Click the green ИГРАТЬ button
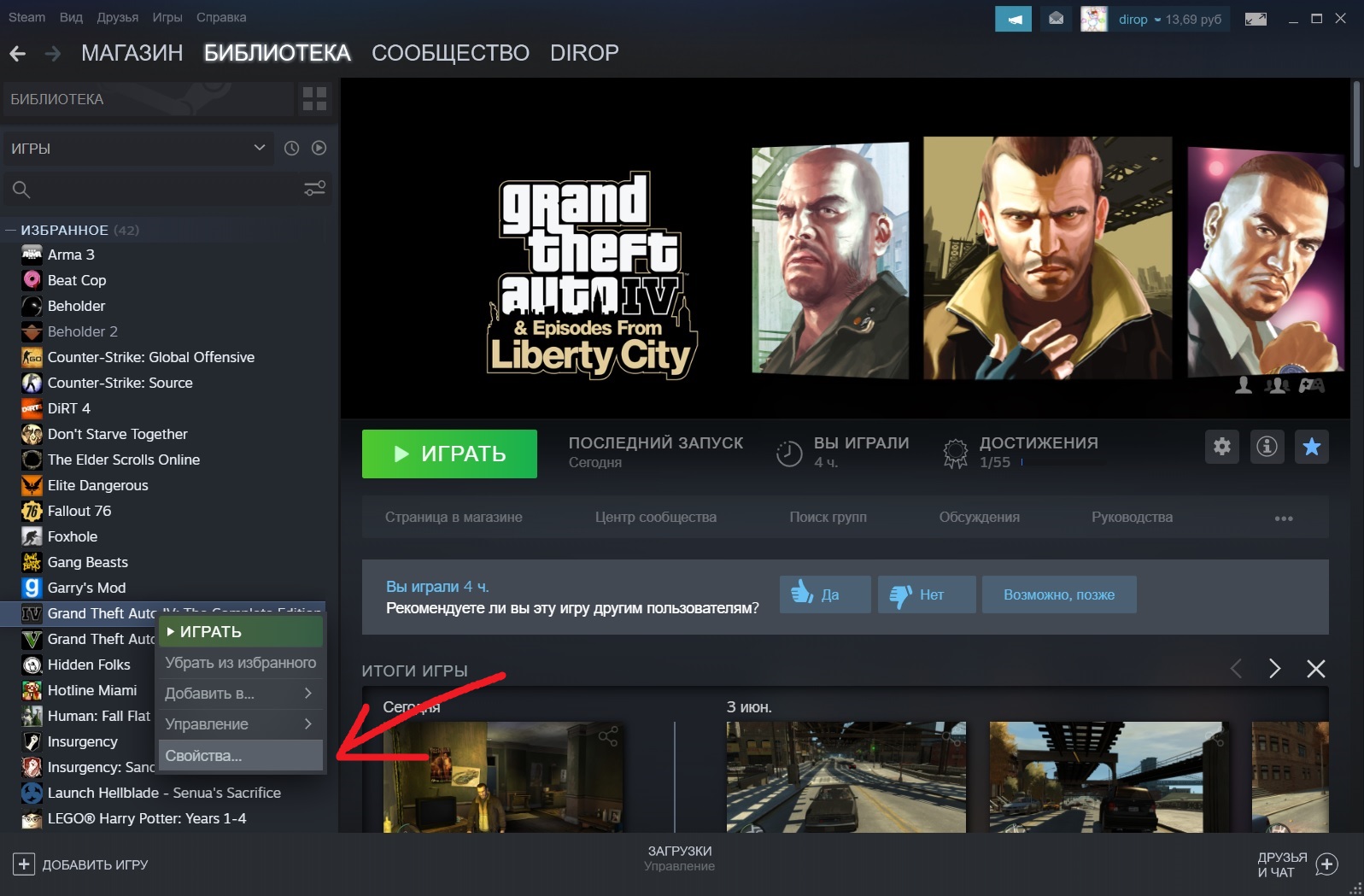This screenshot has height=896, width=1364. coord(449,454)
